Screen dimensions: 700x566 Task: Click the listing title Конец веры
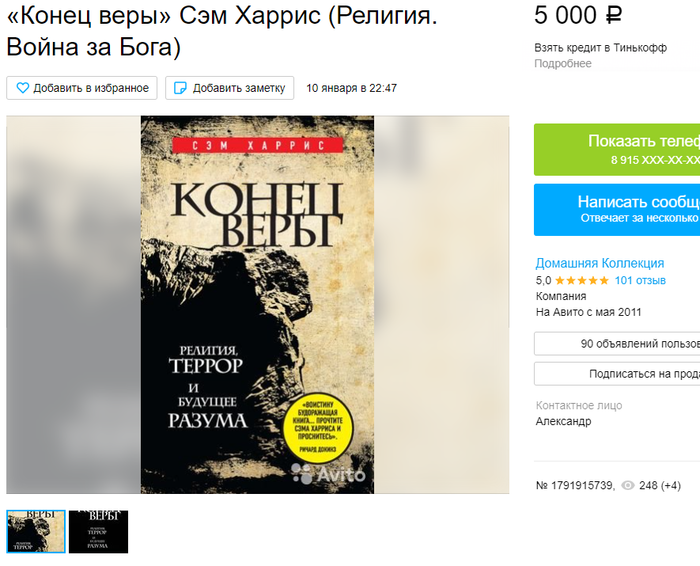[x=222, y=31]
